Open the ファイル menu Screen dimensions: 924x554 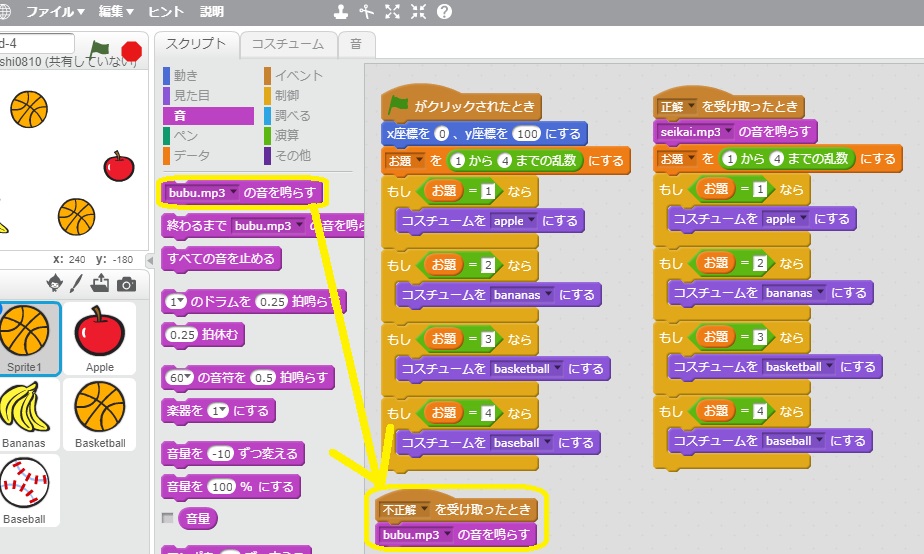click(55, 11)
